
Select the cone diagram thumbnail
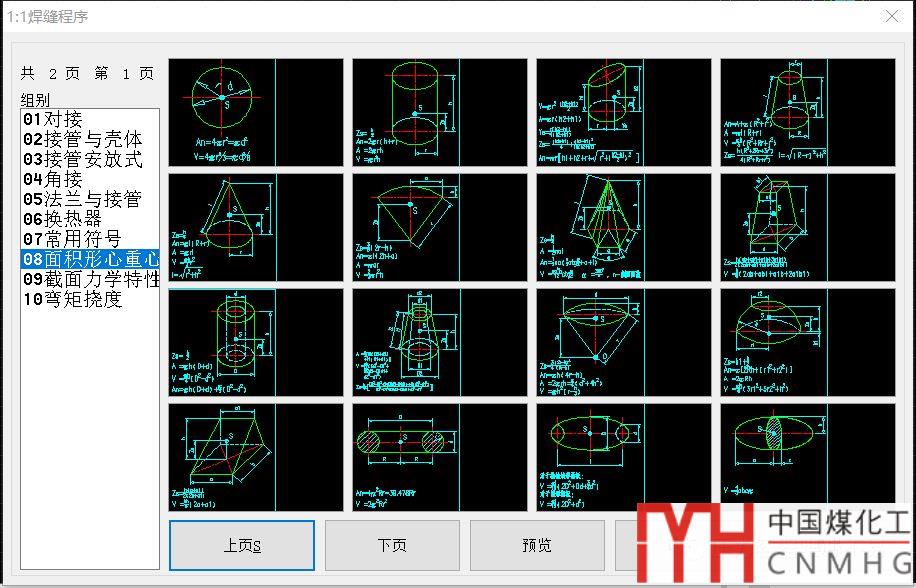[x=256, y=227]
